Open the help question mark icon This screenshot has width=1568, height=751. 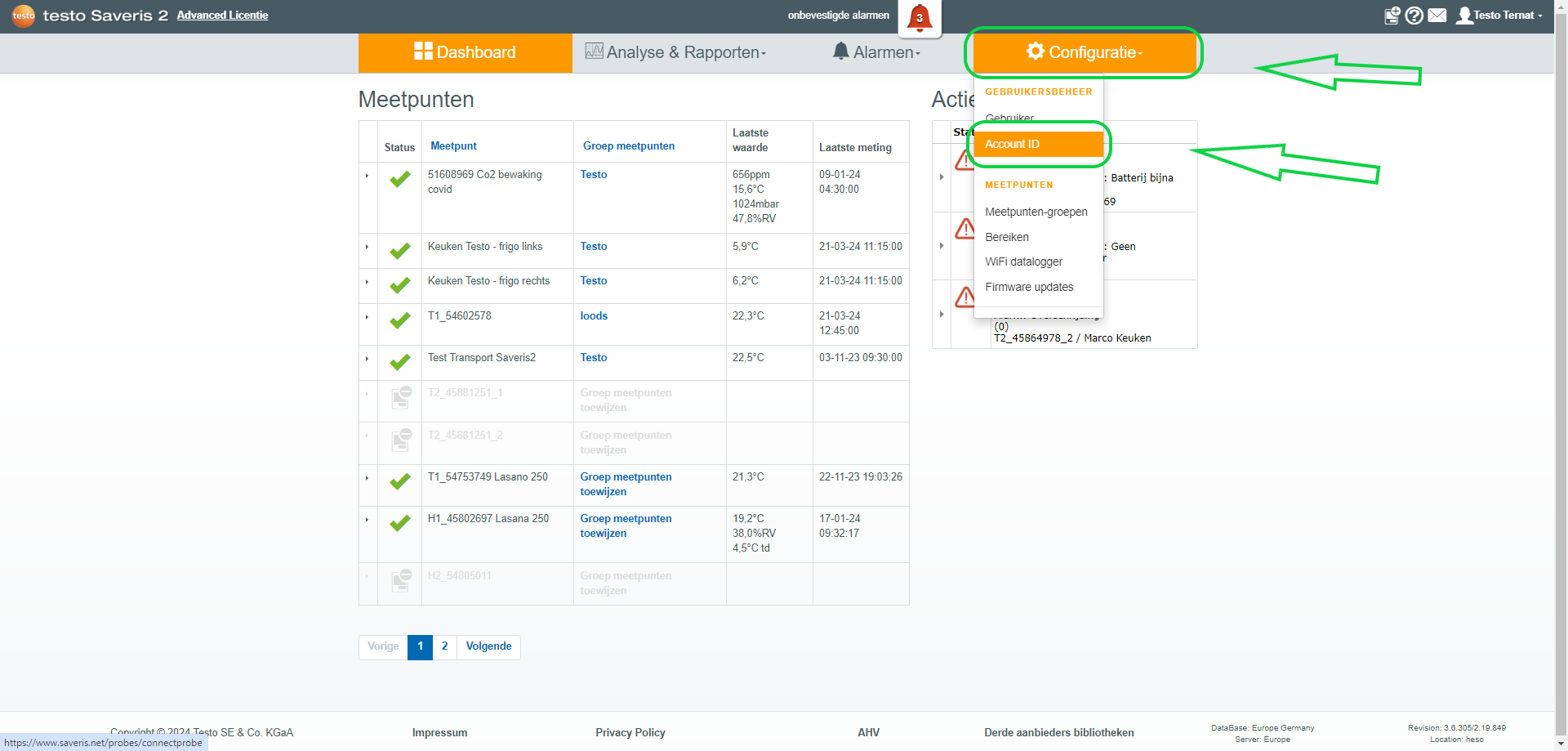[x=1414, y=16]
